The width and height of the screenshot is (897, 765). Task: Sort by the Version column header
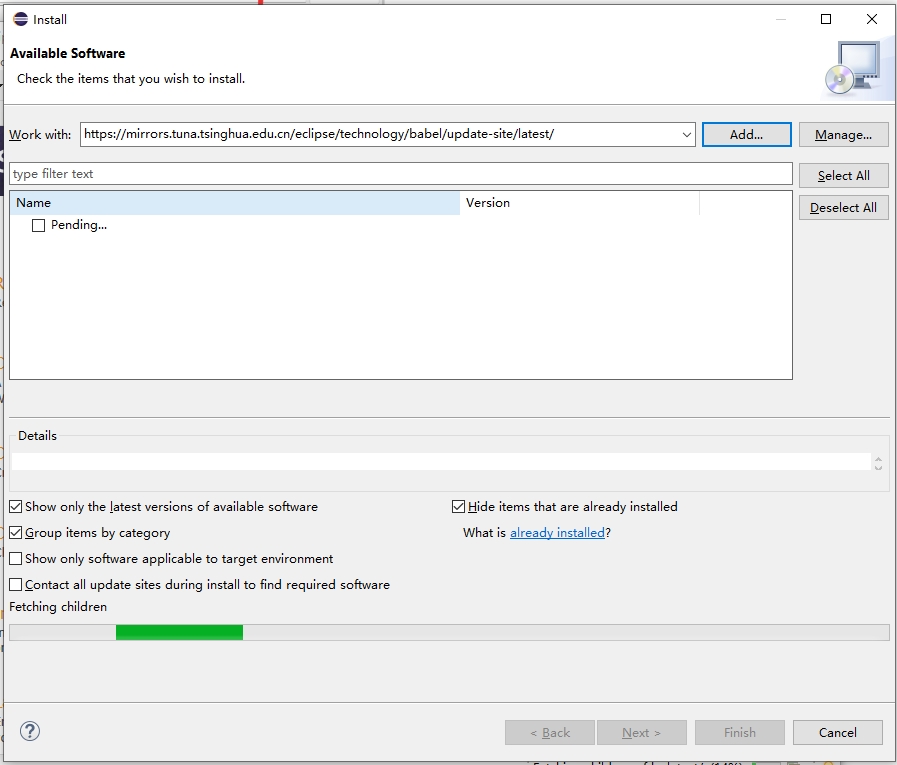[x=580, y=203]
